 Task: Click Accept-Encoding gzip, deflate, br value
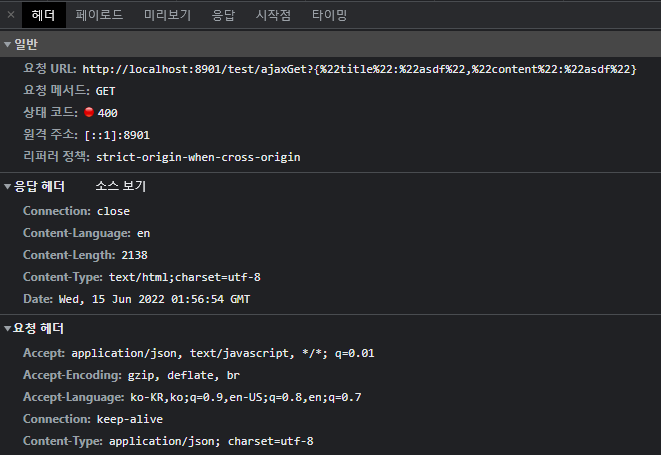click(184, 375)
